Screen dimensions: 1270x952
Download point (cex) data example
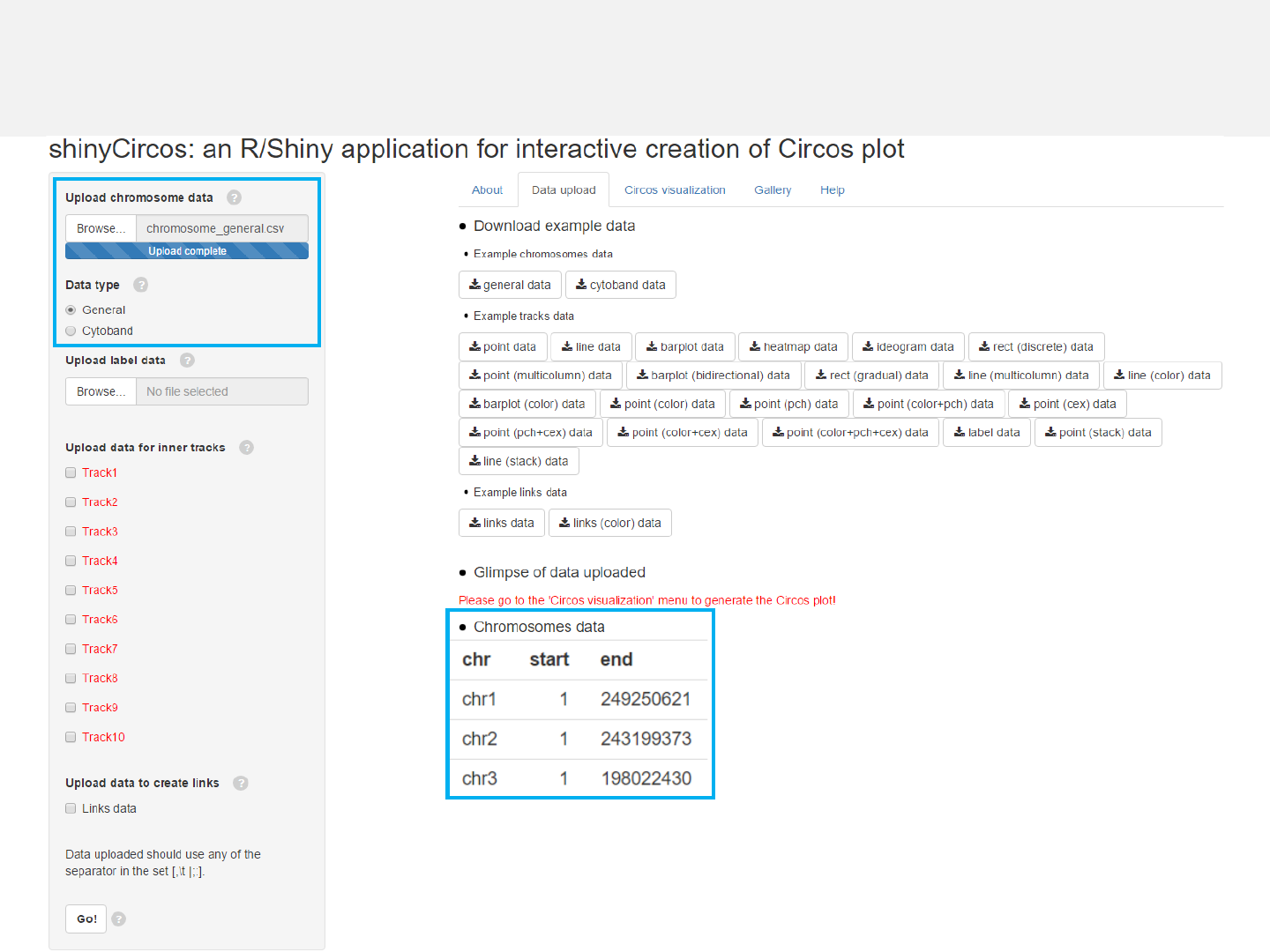(x=1068, y=404)
